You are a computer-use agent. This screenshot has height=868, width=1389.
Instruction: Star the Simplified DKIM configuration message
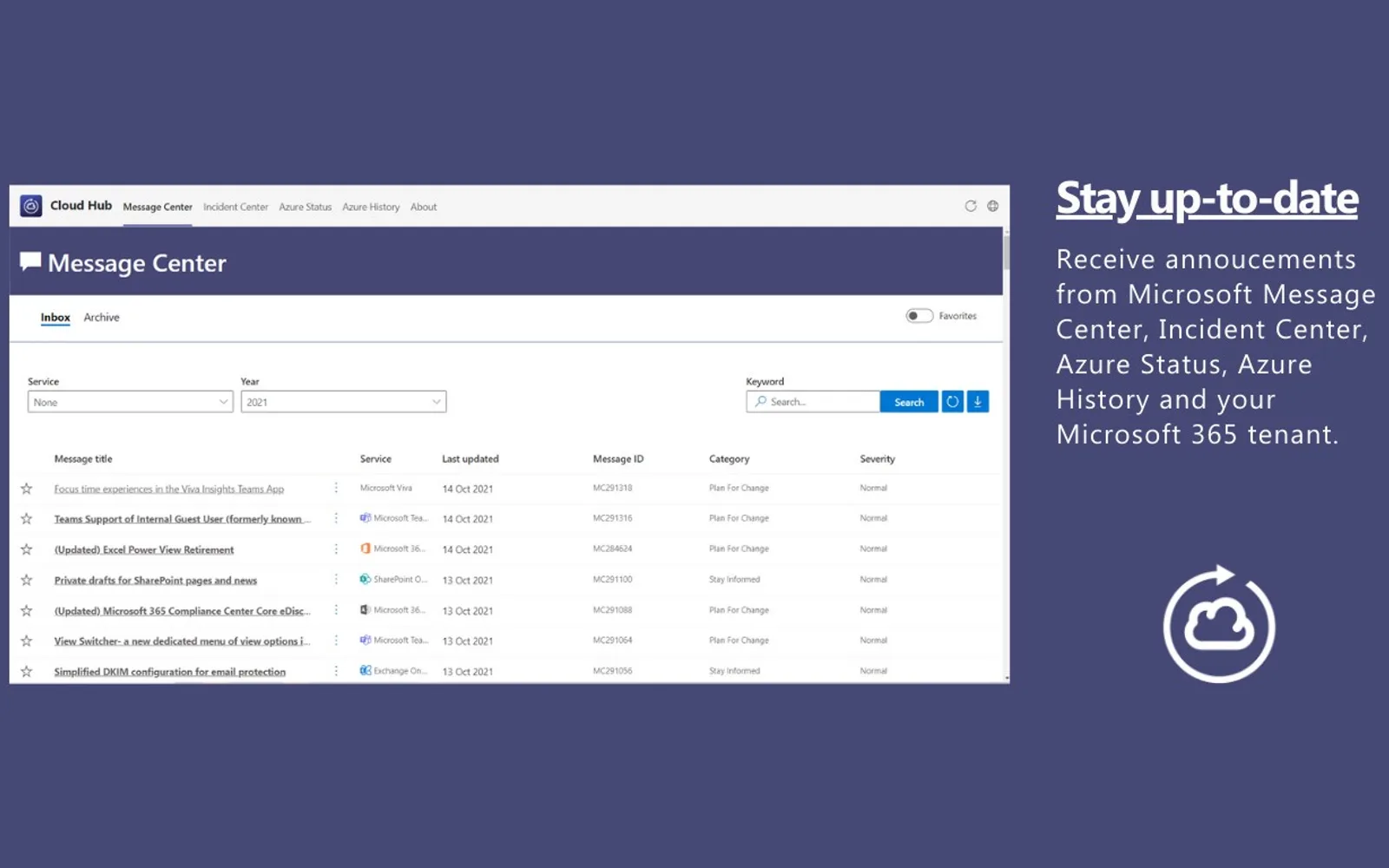click(27, 672)
